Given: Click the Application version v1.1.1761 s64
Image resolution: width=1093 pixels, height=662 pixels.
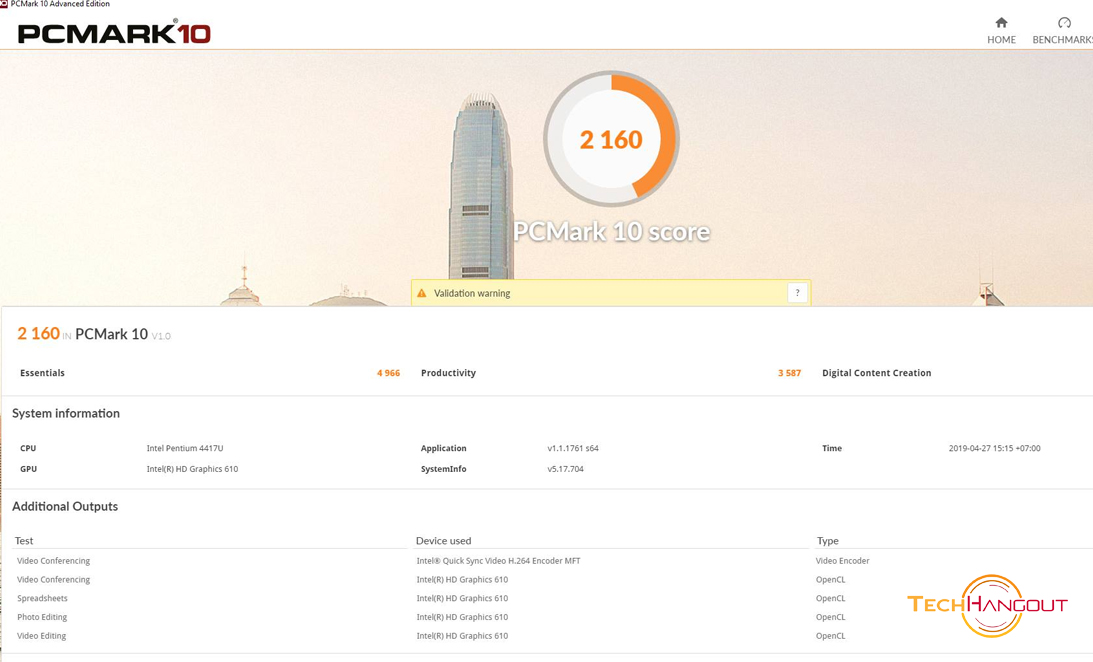Looking at the screenshot, I should tap(573, 448).
